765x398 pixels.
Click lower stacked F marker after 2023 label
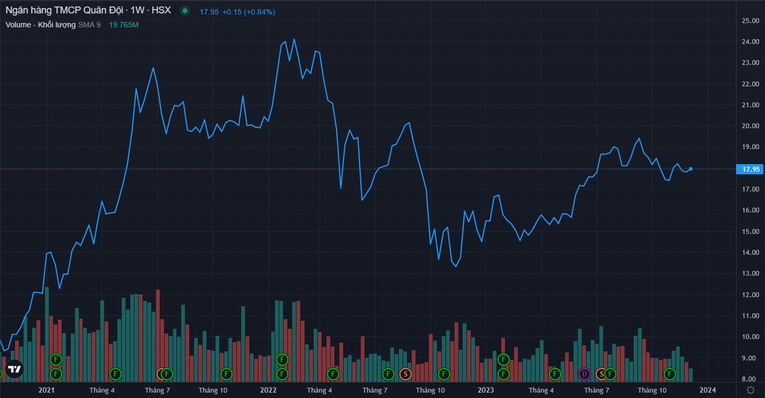point(503,374)
